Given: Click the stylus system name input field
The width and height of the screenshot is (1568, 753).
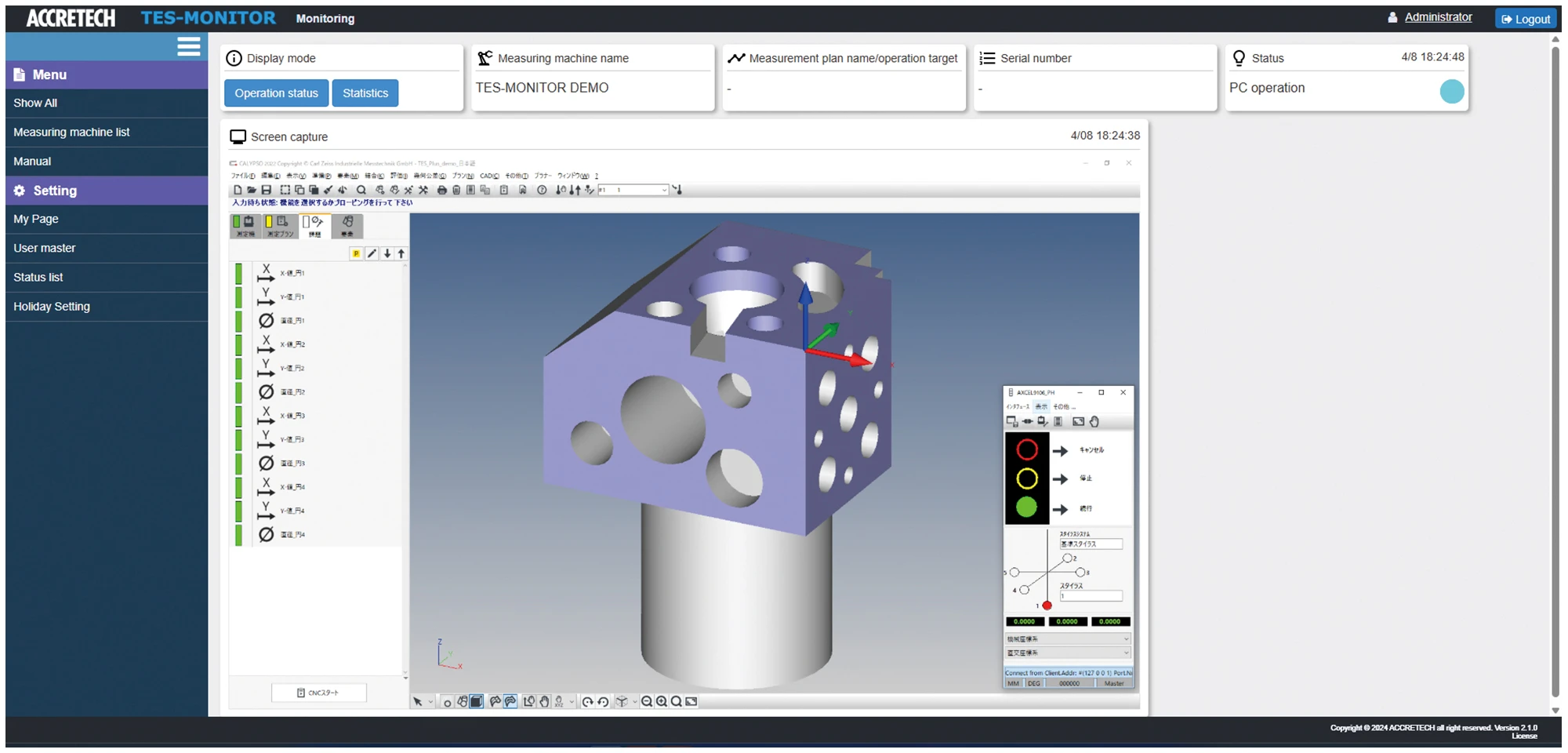Looking at the screenshot, I should point(1091,544).
